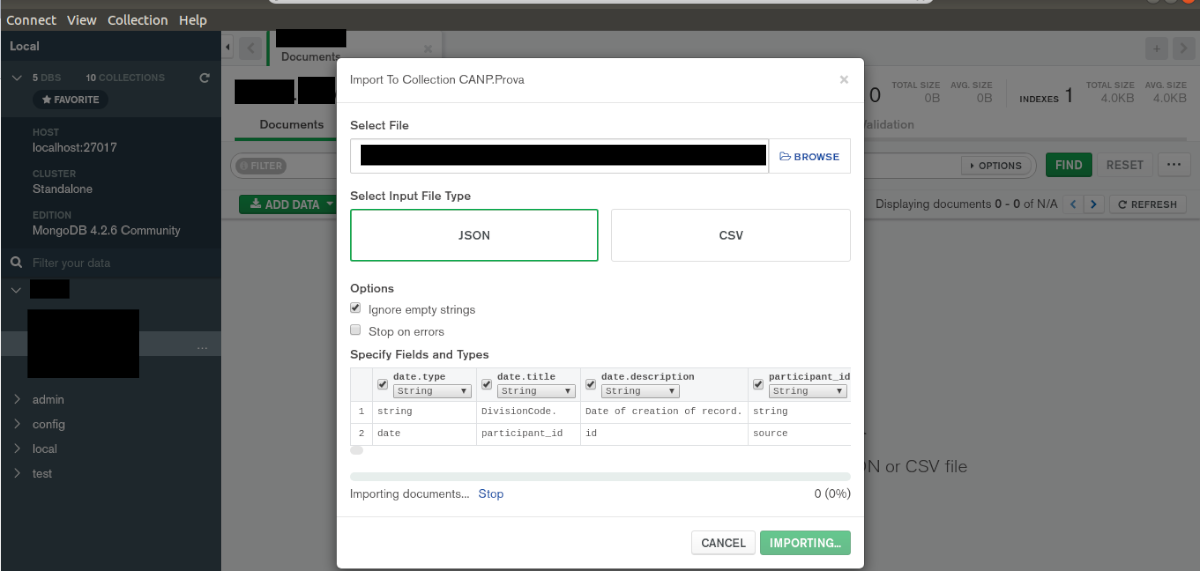Image resolution: width=1200 pixels, height=571 pixels.
Task: Open type dropdown for participant_id
Action: [808, 391]
